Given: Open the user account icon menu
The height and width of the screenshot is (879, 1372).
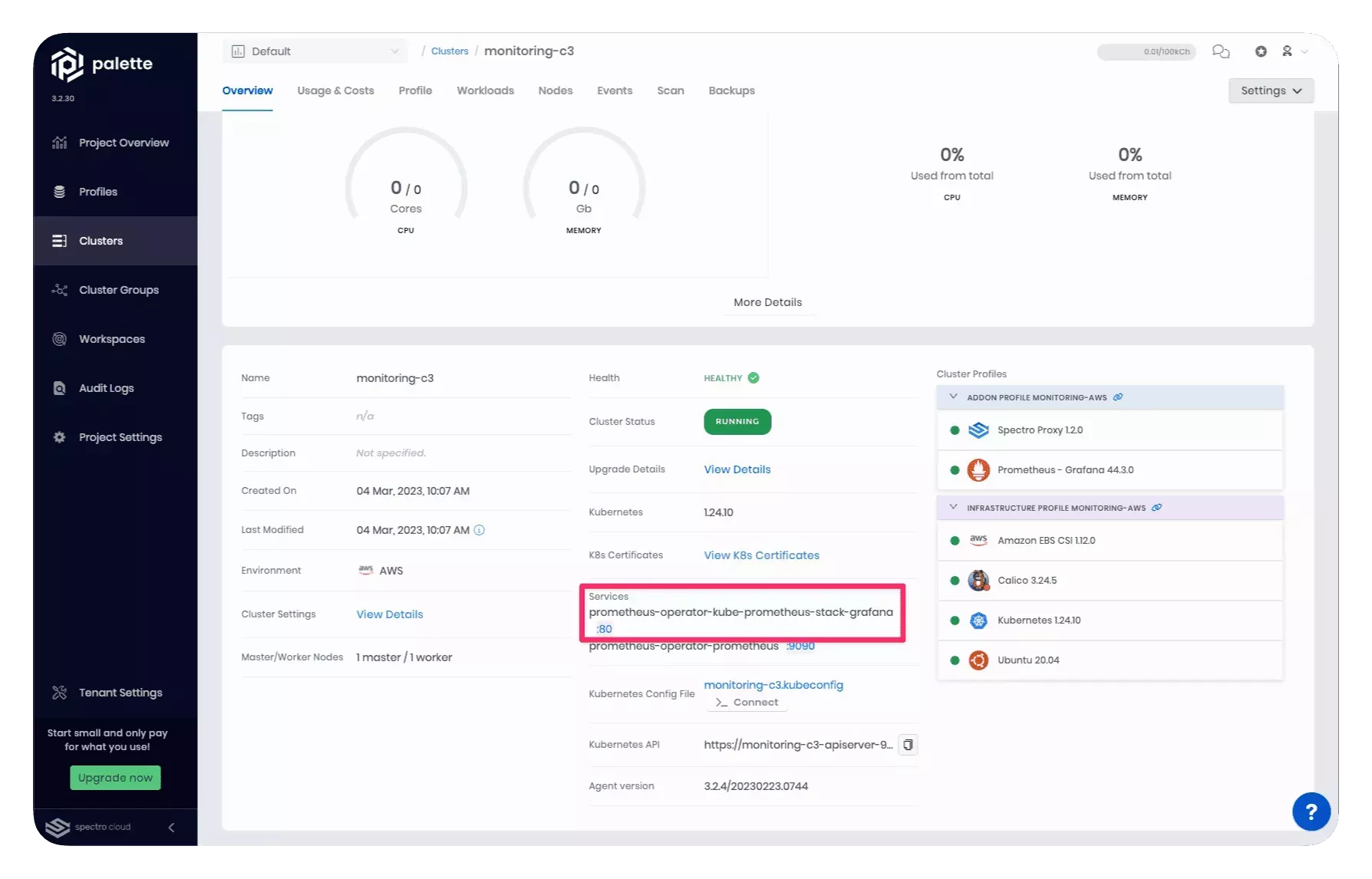Looking at the screenshot, I should [1288, 51].
